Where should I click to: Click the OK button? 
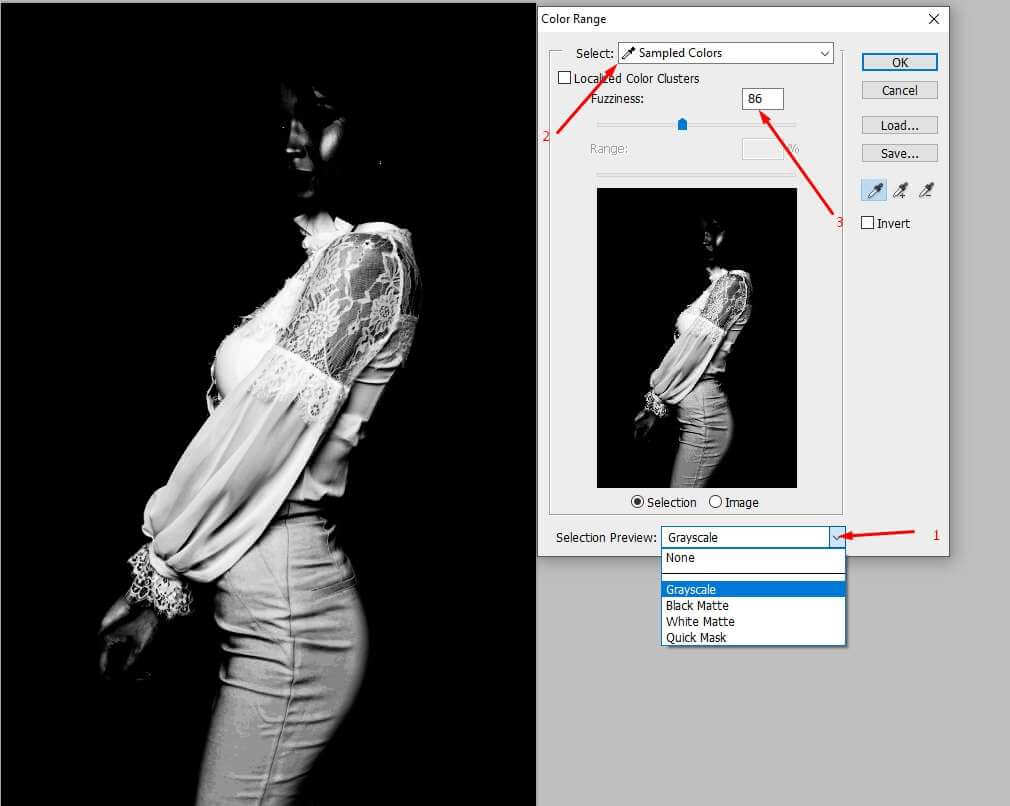(899, 62)
